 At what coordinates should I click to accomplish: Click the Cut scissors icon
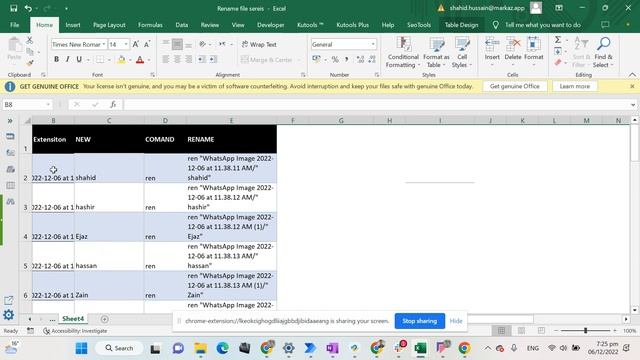pos(29,40)
